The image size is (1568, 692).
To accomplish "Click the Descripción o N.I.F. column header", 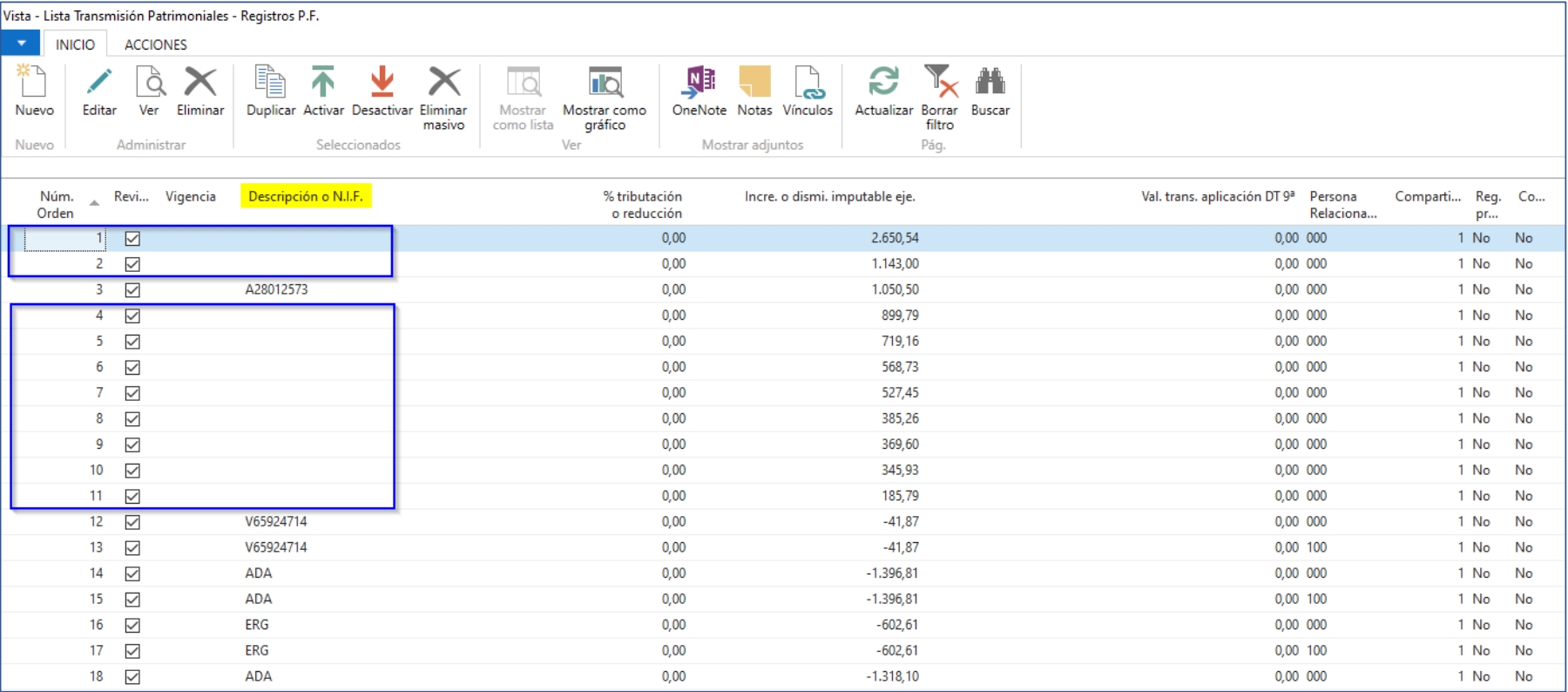I will point(306,196).
